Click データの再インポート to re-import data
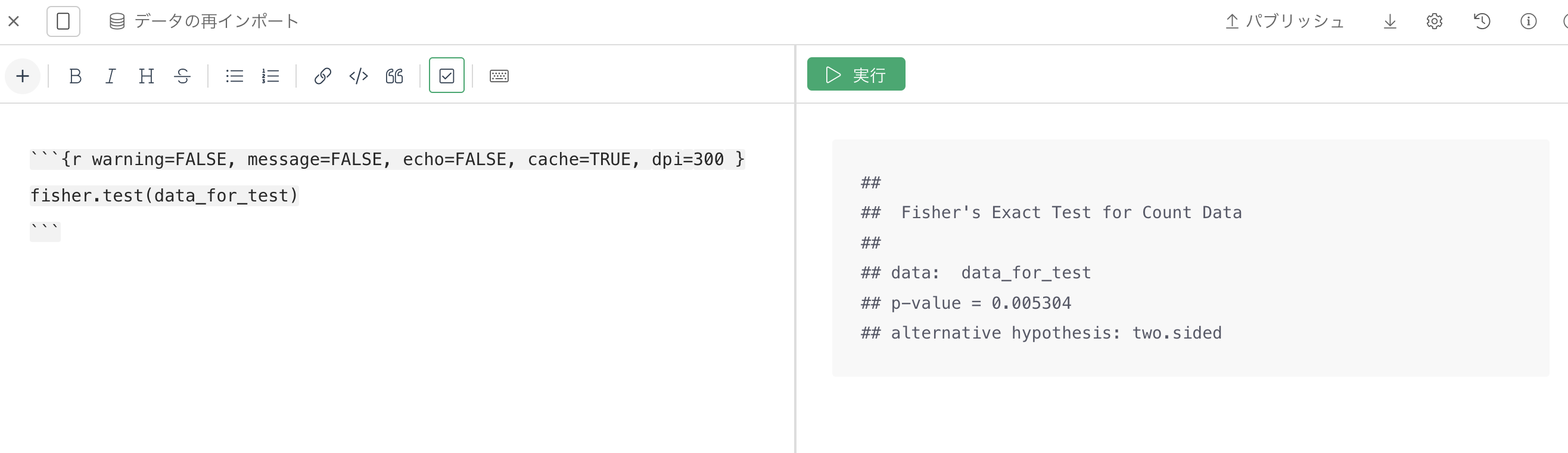 point(204,21)
